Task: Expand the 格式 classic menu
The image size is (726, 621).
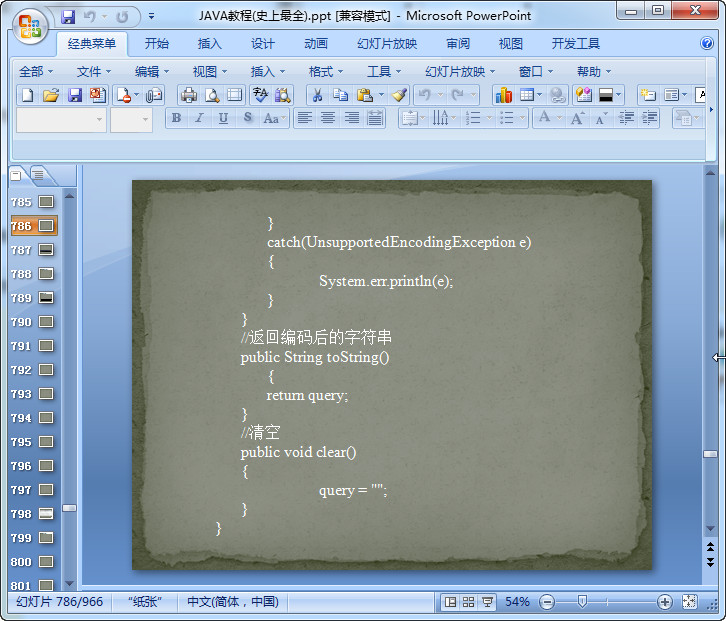Action: (x=325, y=72)
